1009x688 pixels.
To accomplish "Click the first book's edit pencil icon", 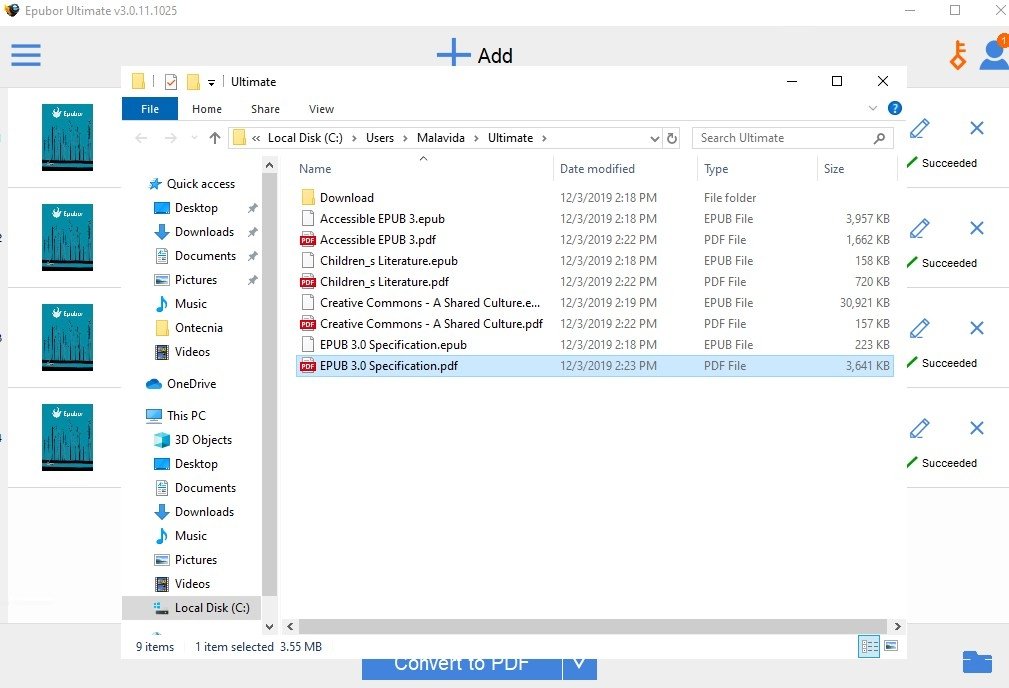I will click(920, 128).
